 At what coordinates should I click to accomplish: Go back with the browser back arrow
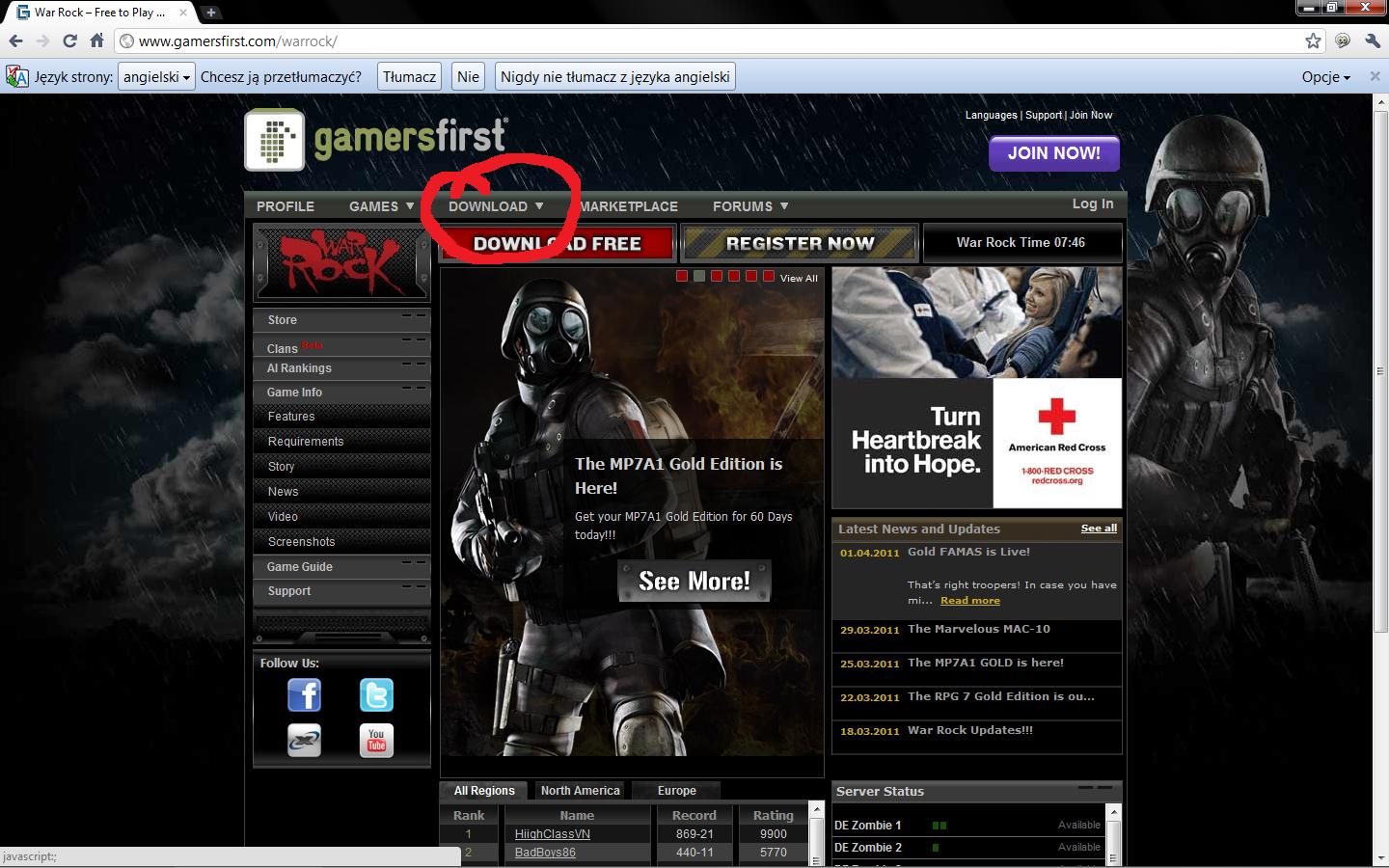15,41
